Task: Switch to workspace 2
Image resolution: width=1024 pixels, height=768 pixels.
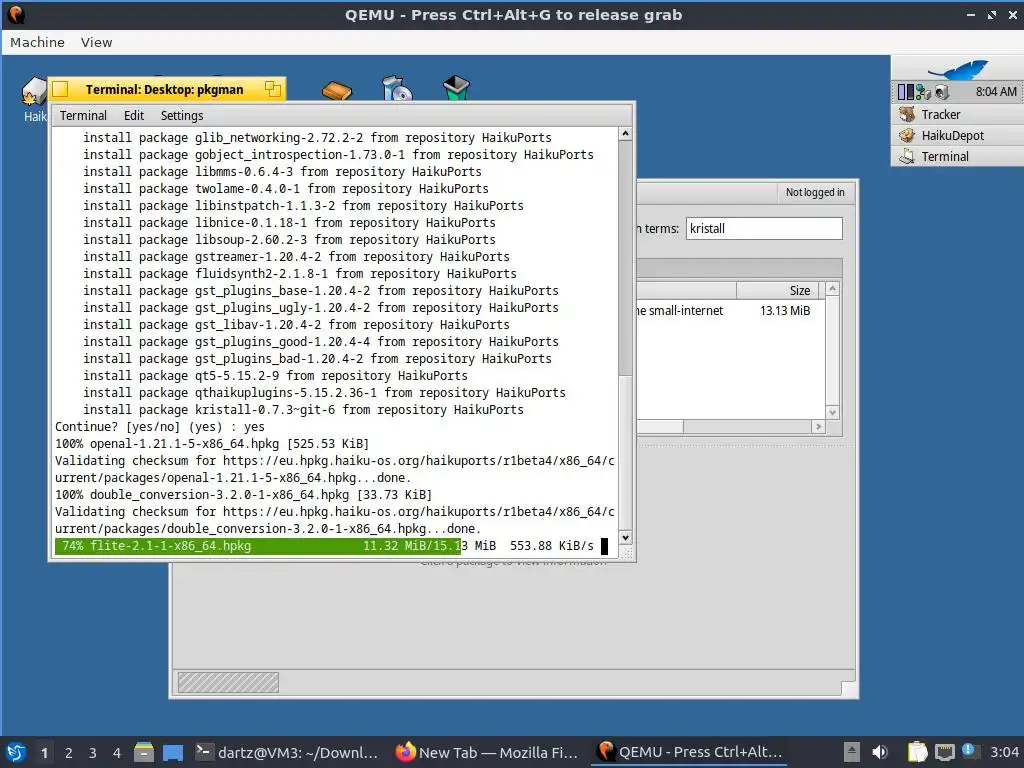Action: (x=69, y=753)
